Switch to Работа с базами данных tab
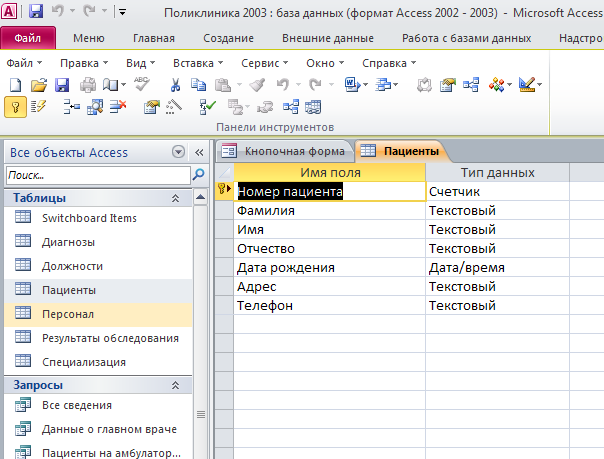 (466, 38)
